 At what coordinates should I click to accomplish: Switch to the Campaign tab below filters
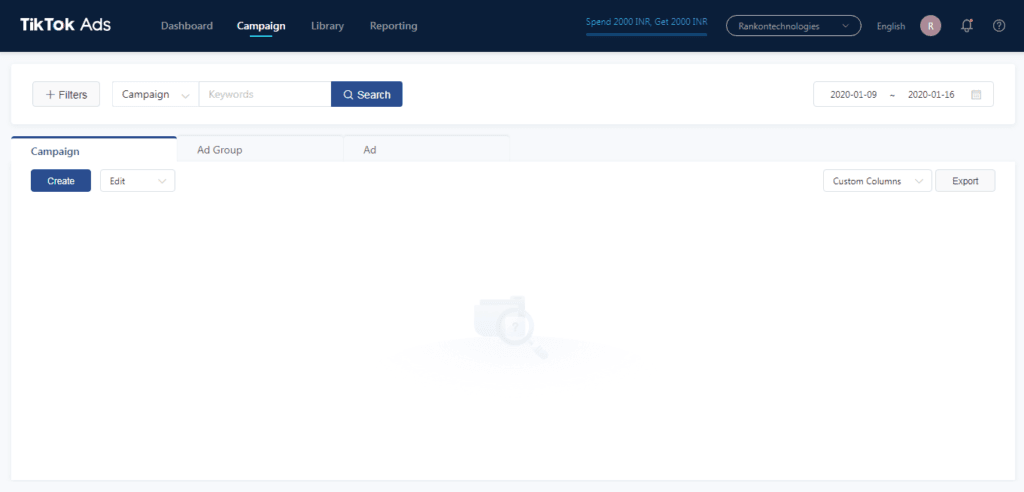coord(94,150)
